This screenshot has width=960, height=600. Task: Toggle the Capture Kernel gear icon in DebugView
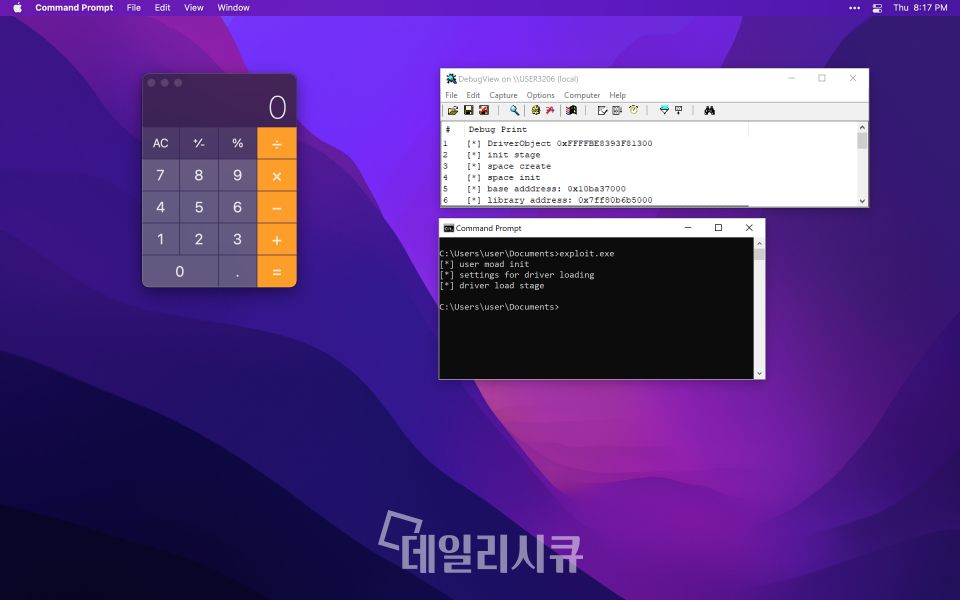pos(536,110)
